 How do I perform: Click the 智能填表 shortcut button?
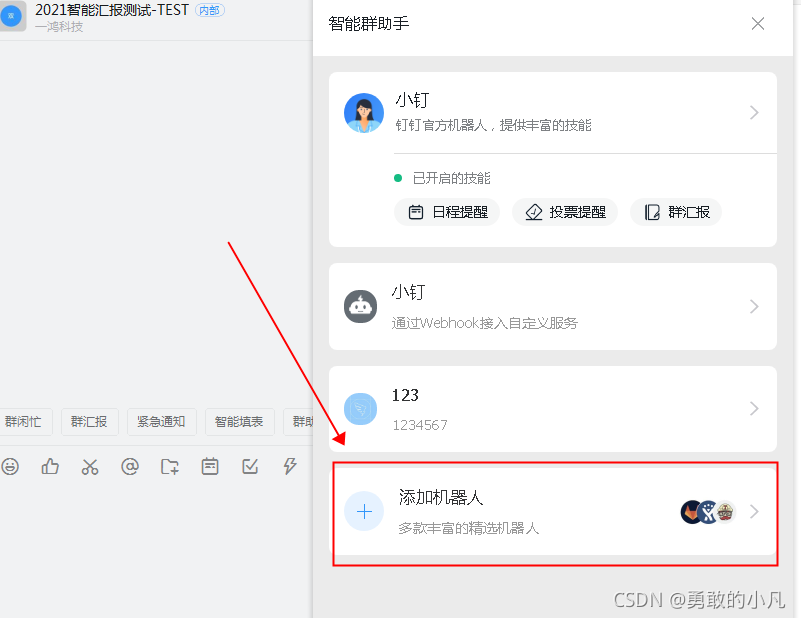pos(240,422)
